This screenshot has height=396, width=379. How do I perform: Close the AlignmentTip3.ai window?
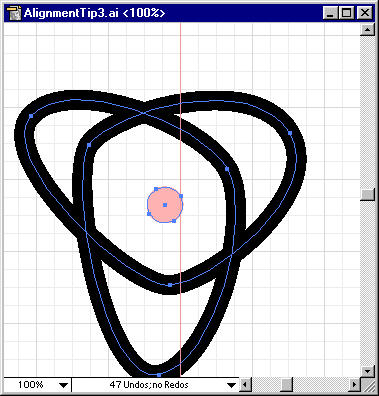pyautogui.click(x=365, y=13)
